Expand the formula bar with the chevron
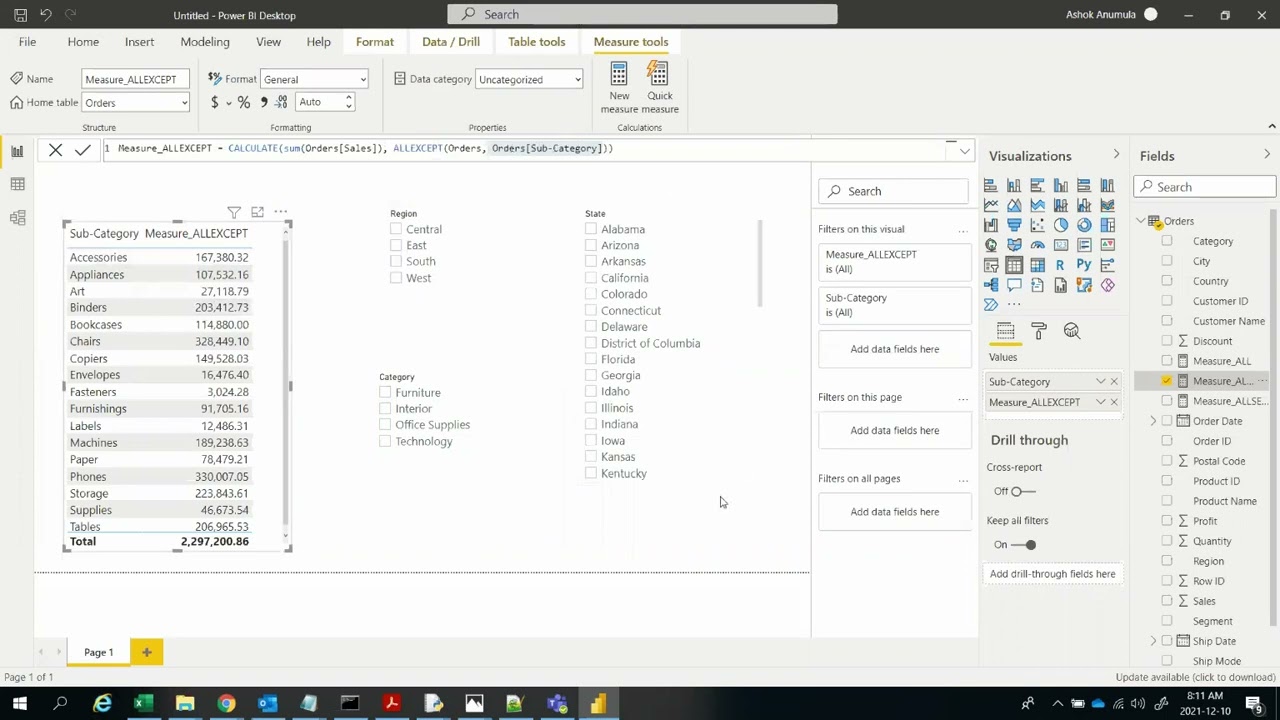The image size is (1280, 720). tap(964, 151)
